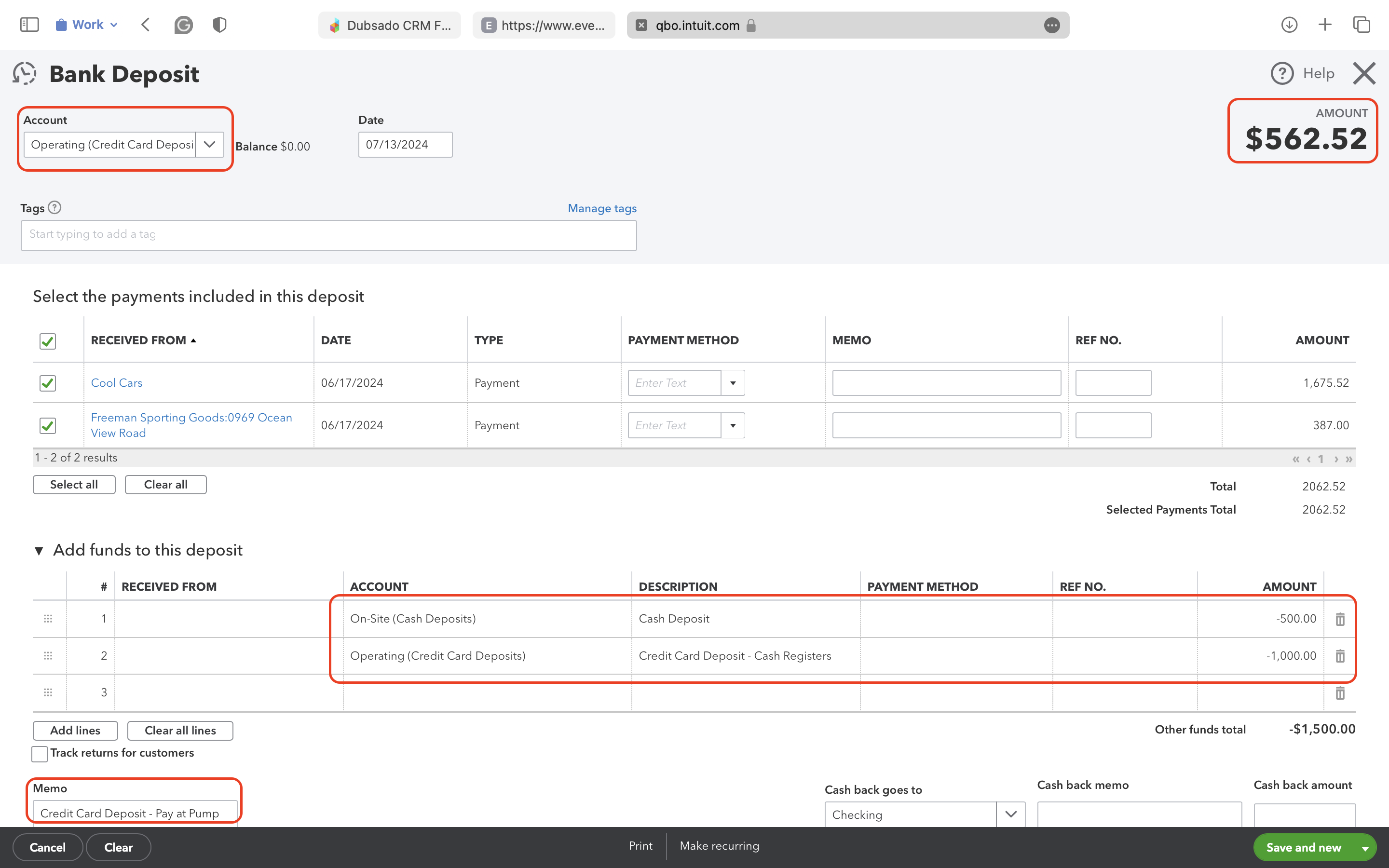Delete the Cash Deposit line using its trash icon
Image resolution: width=1389 pixels, height=868 pixels.
coord(1340,619)
